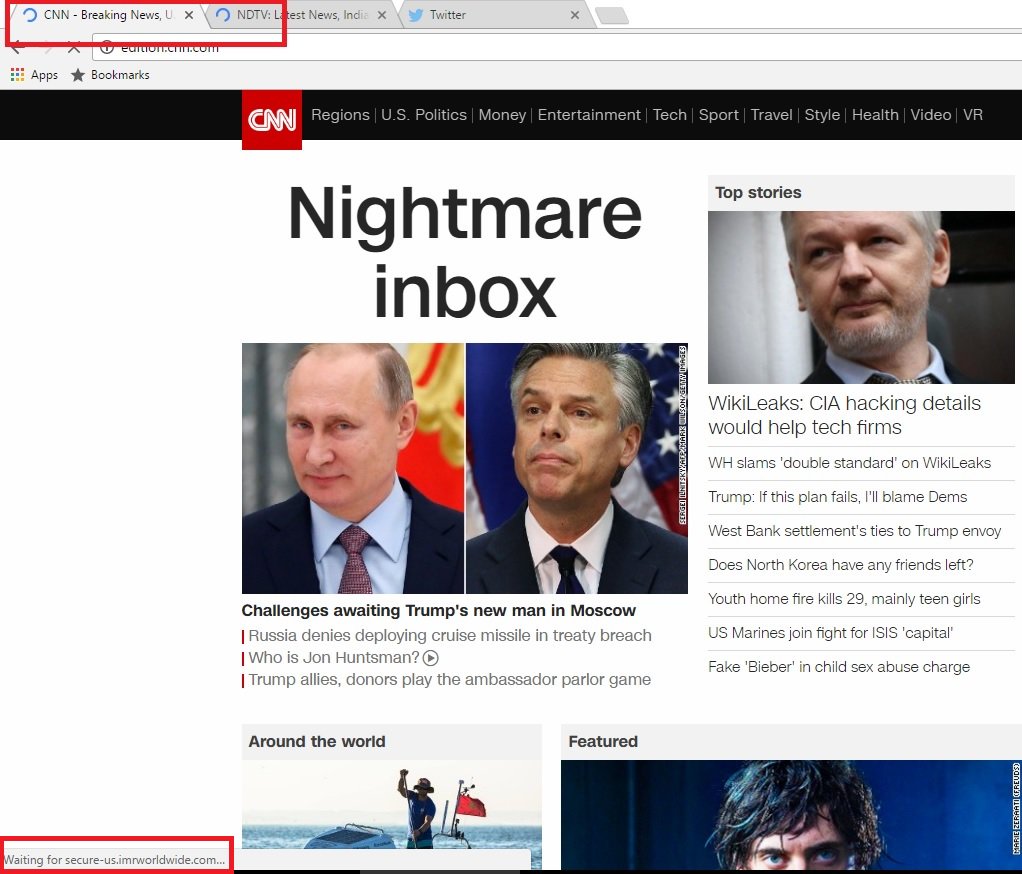Viewport: 1022px width, 874px height.
Task: Go to the Style section
Action: coord(822,115)
